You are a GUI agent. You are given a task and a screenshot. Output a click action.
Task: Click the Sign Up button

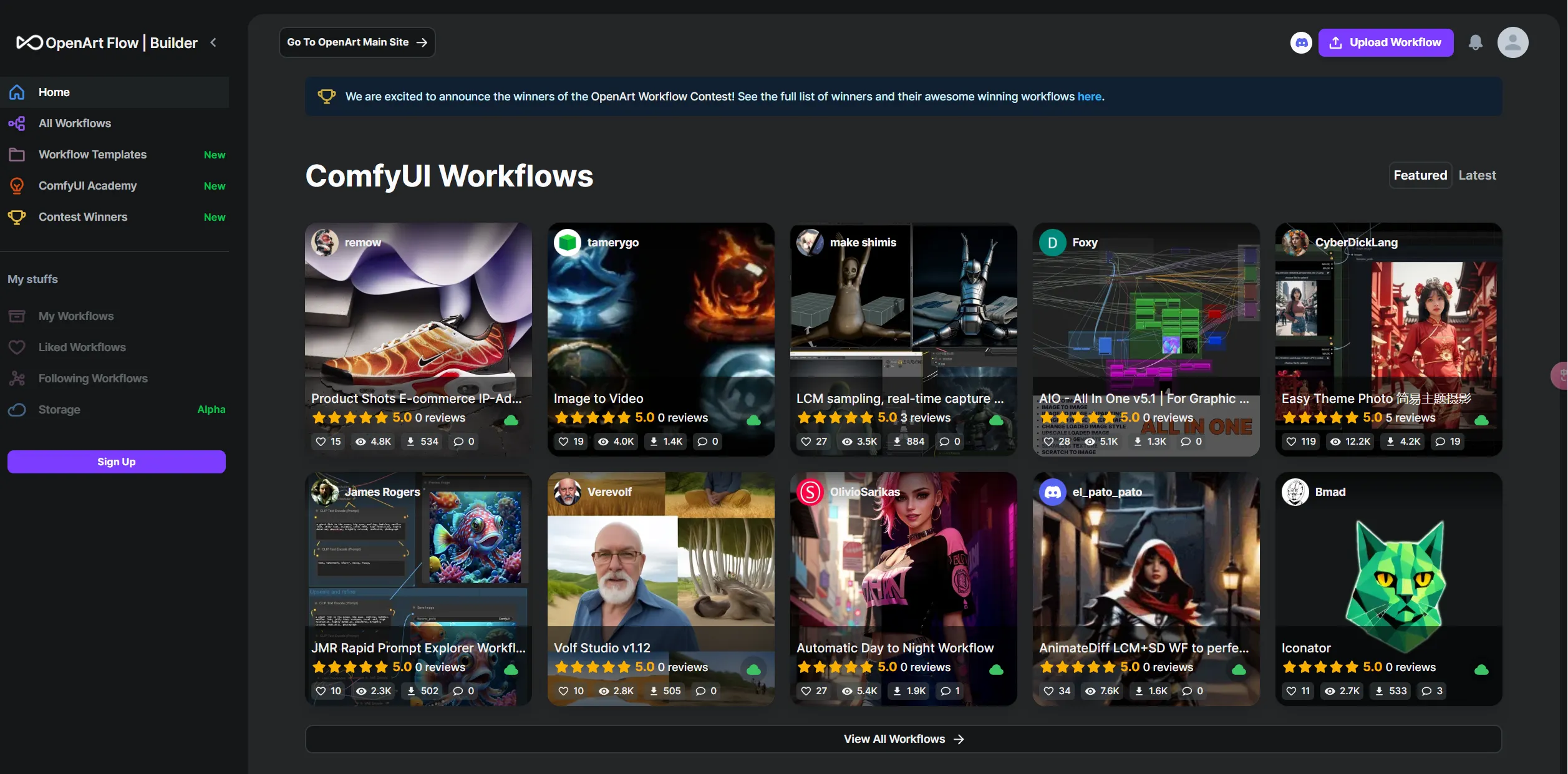(116, 462)
